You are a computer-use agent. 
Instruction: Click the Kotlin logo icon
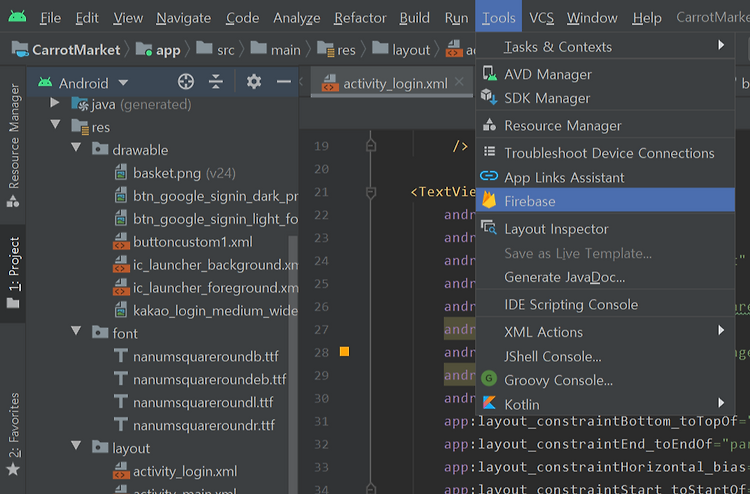(489, 403)
